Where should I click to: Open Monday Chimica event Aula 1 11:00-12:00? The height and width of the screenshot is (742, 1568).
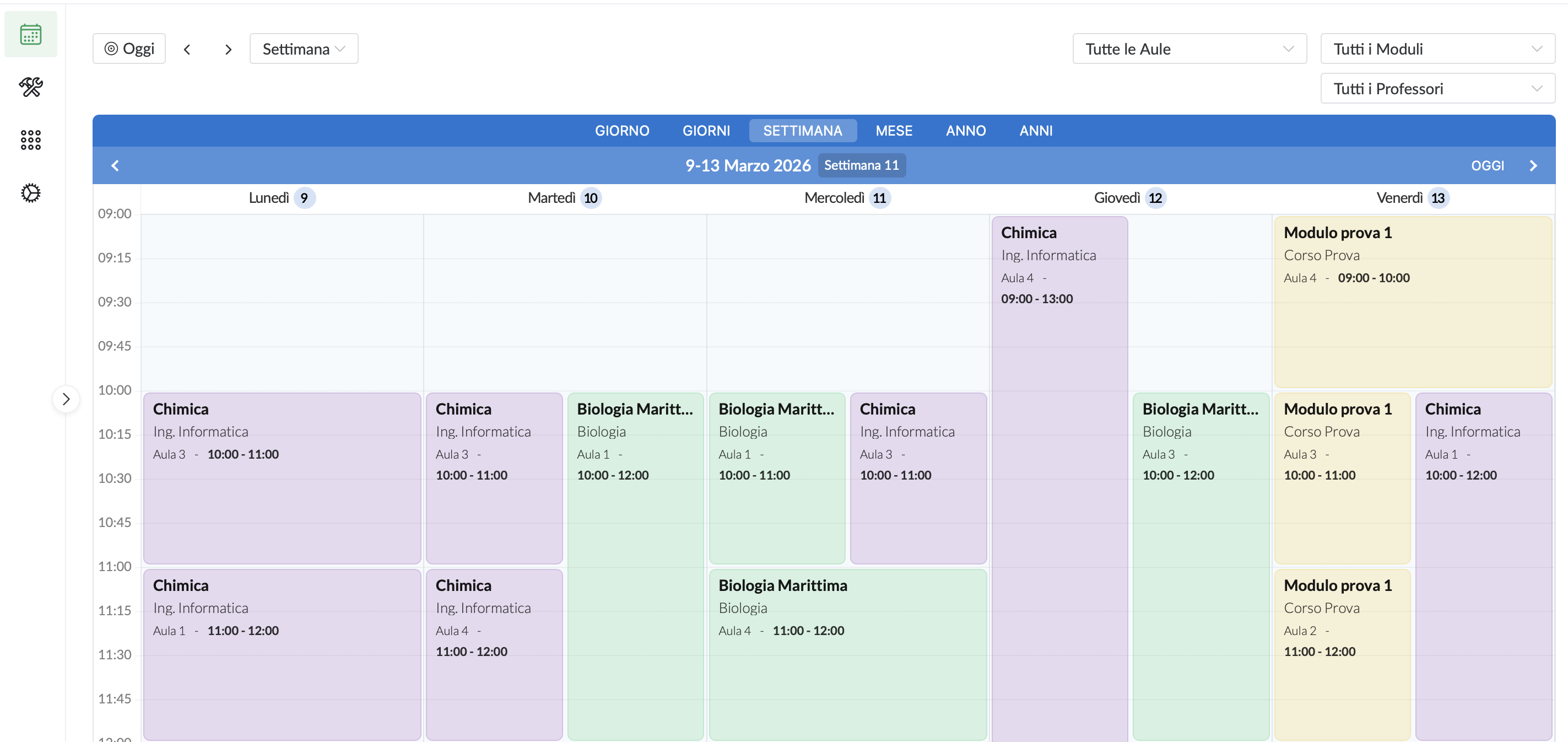tap(282, 654)
